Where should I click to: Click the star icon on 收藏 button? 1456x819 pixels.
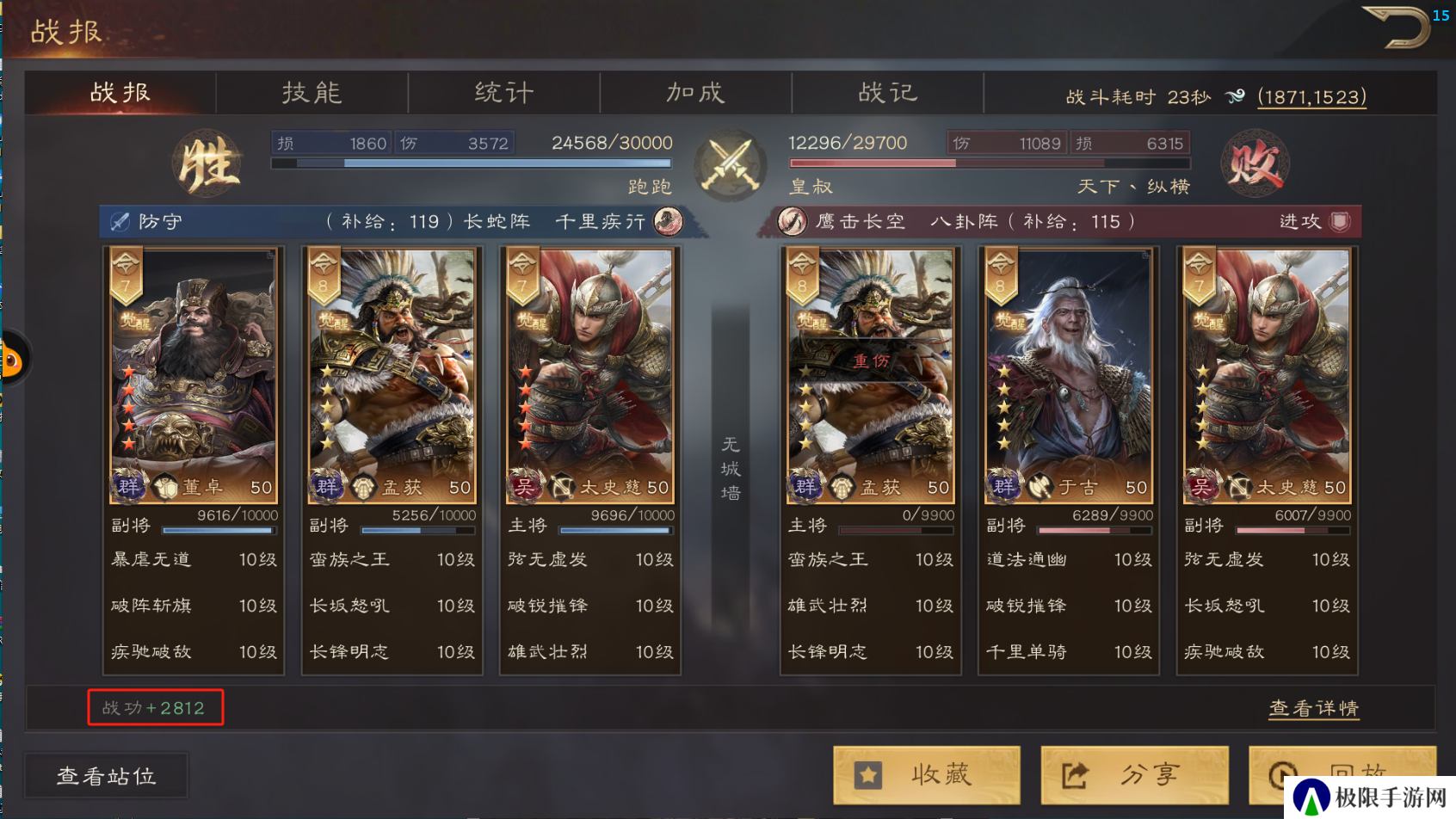pyautogui.click(x=868, y=775)
